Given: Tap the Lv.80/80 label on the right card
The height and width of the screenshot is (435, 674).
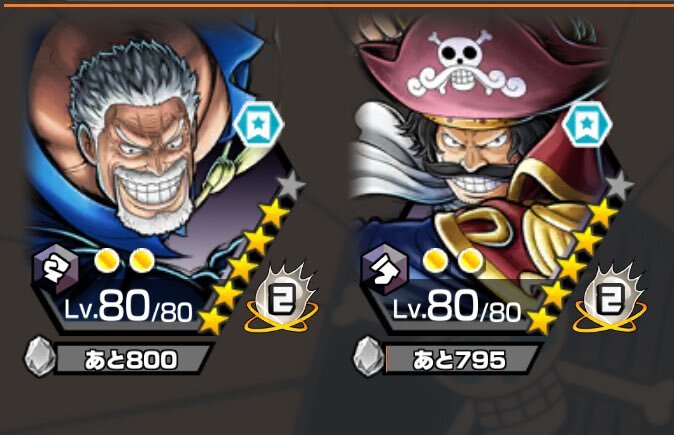Looking at the screenshot, I should [456, 309].
